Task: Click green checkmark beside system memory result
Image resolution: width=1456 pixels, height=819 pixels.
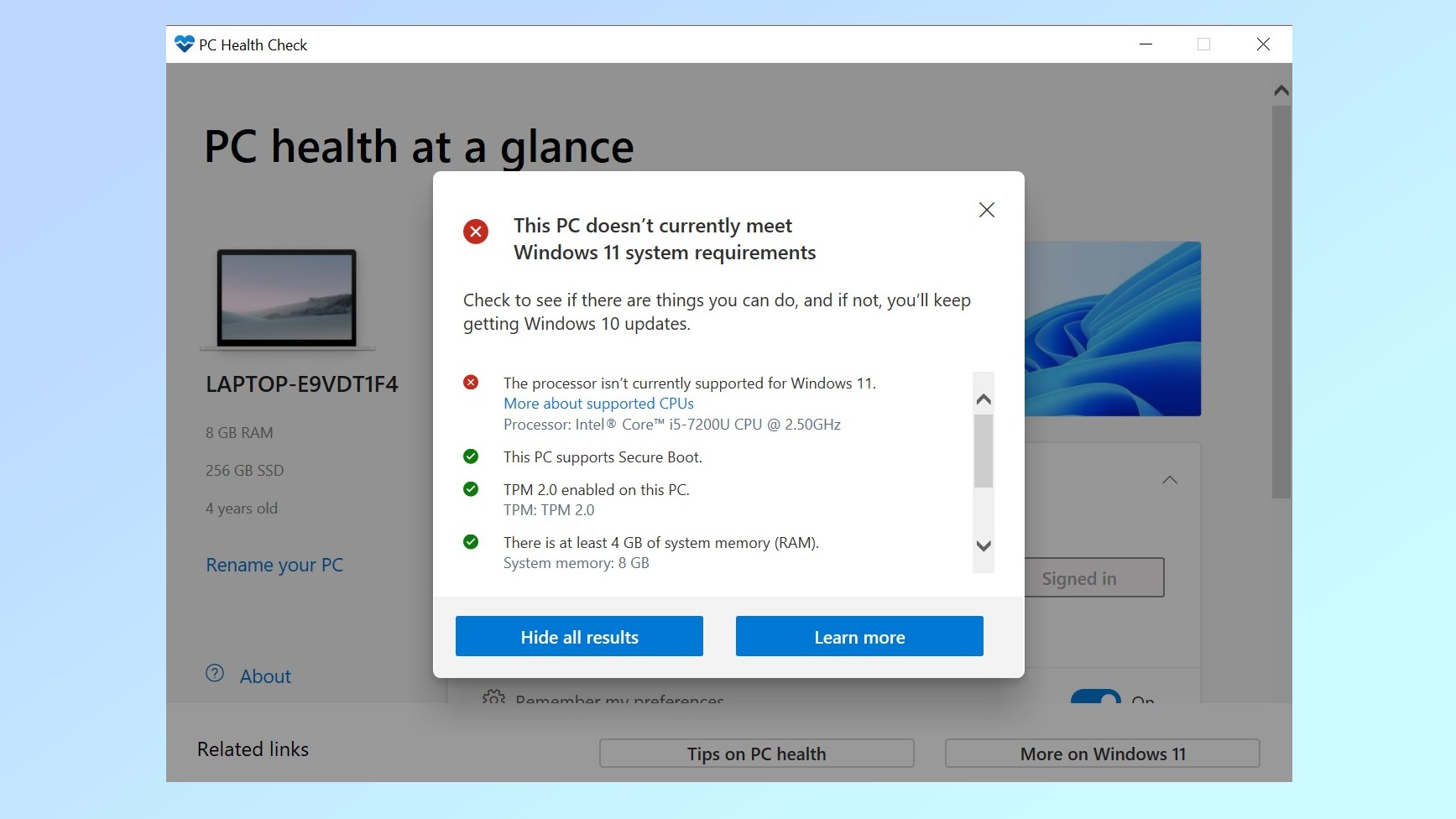Action: 471,542
